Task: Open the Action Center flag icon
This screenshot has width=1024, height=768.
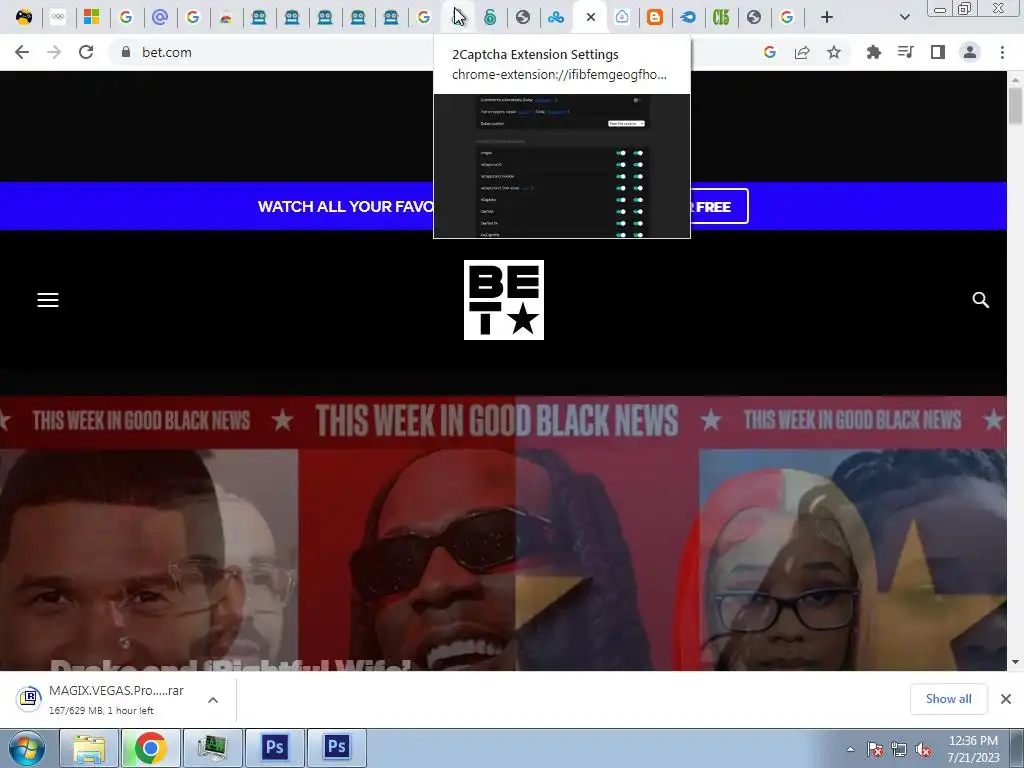Action: coord(875,749)
